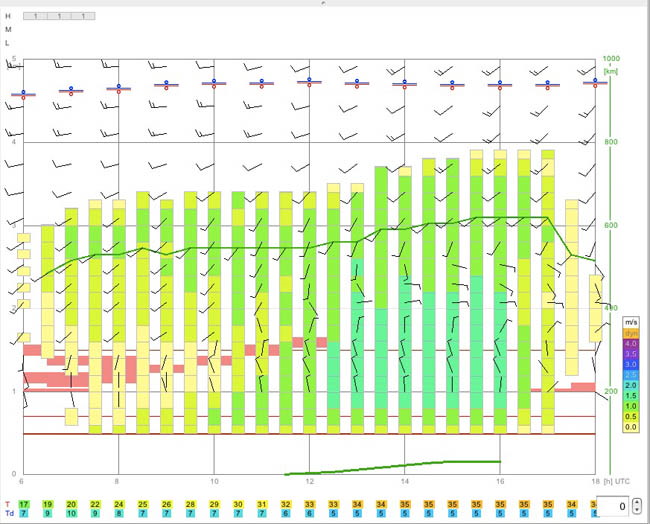Image resolution: width=650 pixels, height=524 pixels.
Task: Click the zero-degree level marker at 16 UTC
Action: pyautogui.click(x=500, y=85)
